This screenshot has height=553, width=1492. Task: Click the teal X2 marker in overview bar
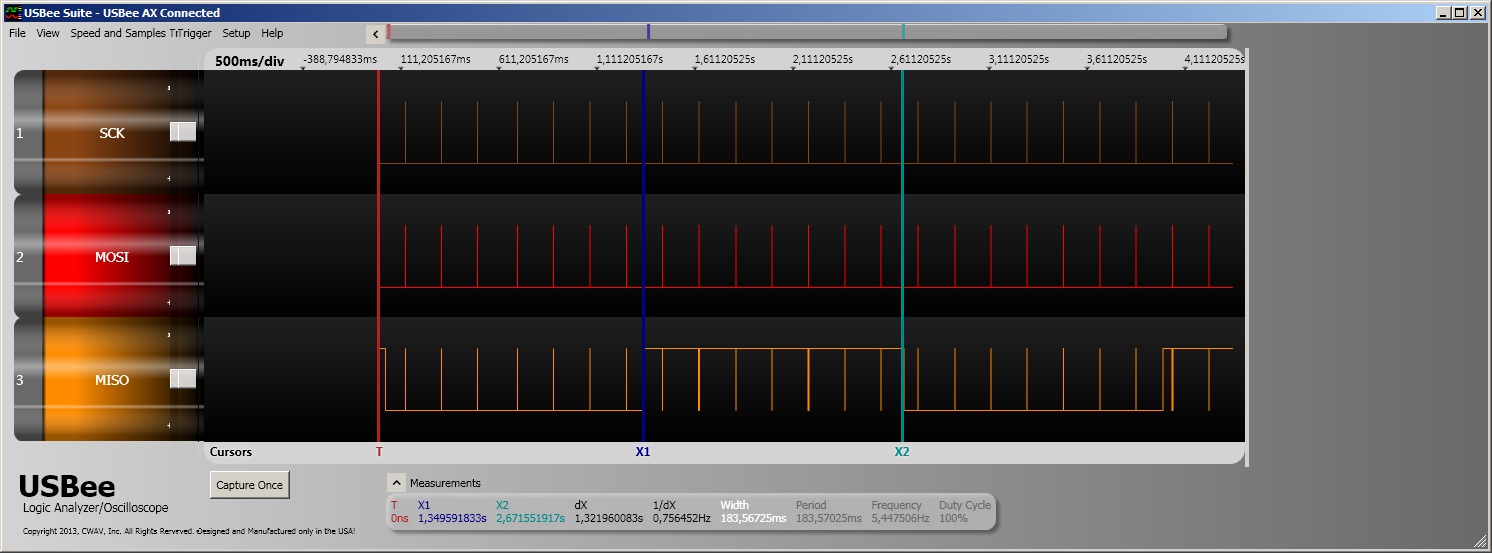(x=903, y=32)
